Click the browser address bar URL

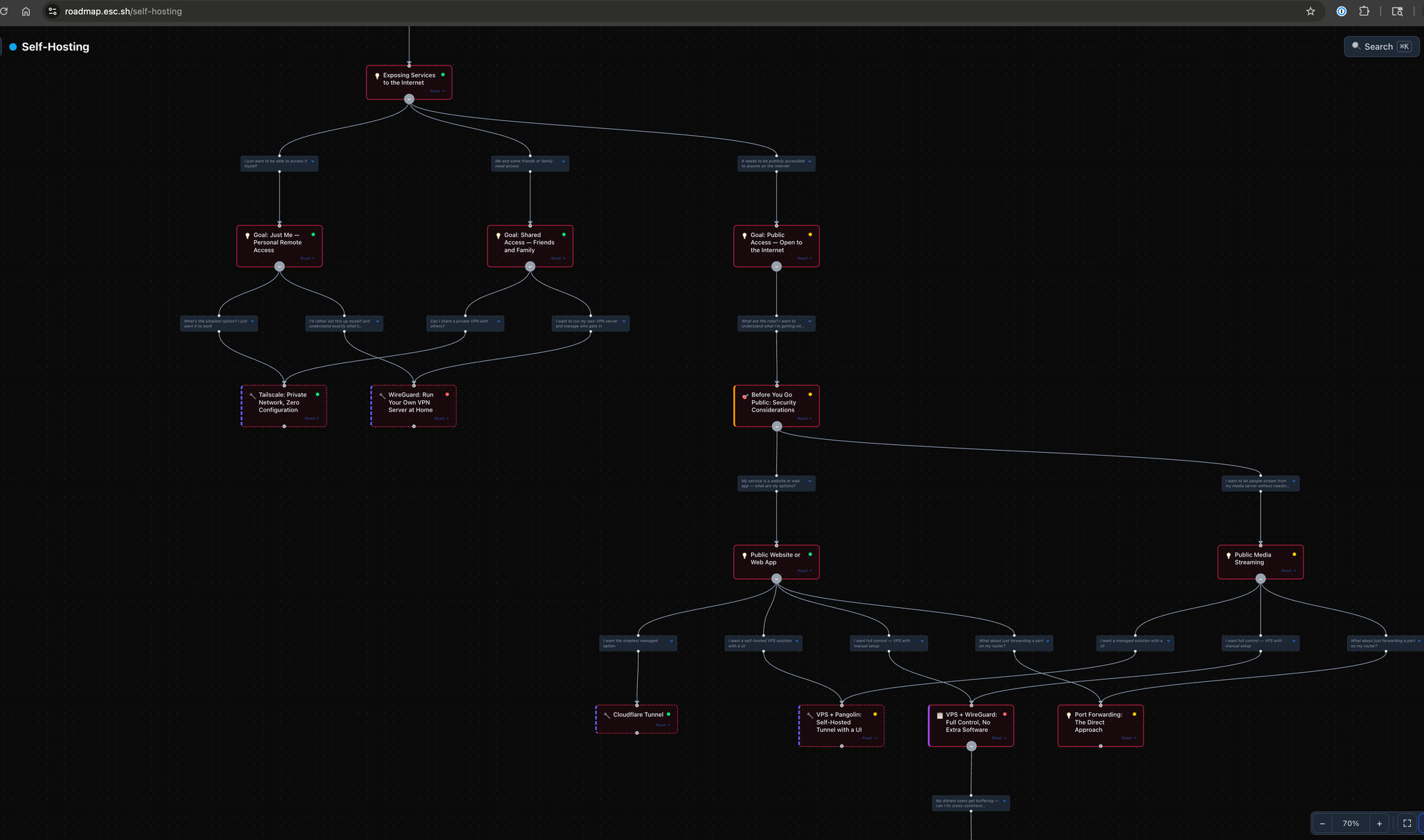tap(123, 11)
